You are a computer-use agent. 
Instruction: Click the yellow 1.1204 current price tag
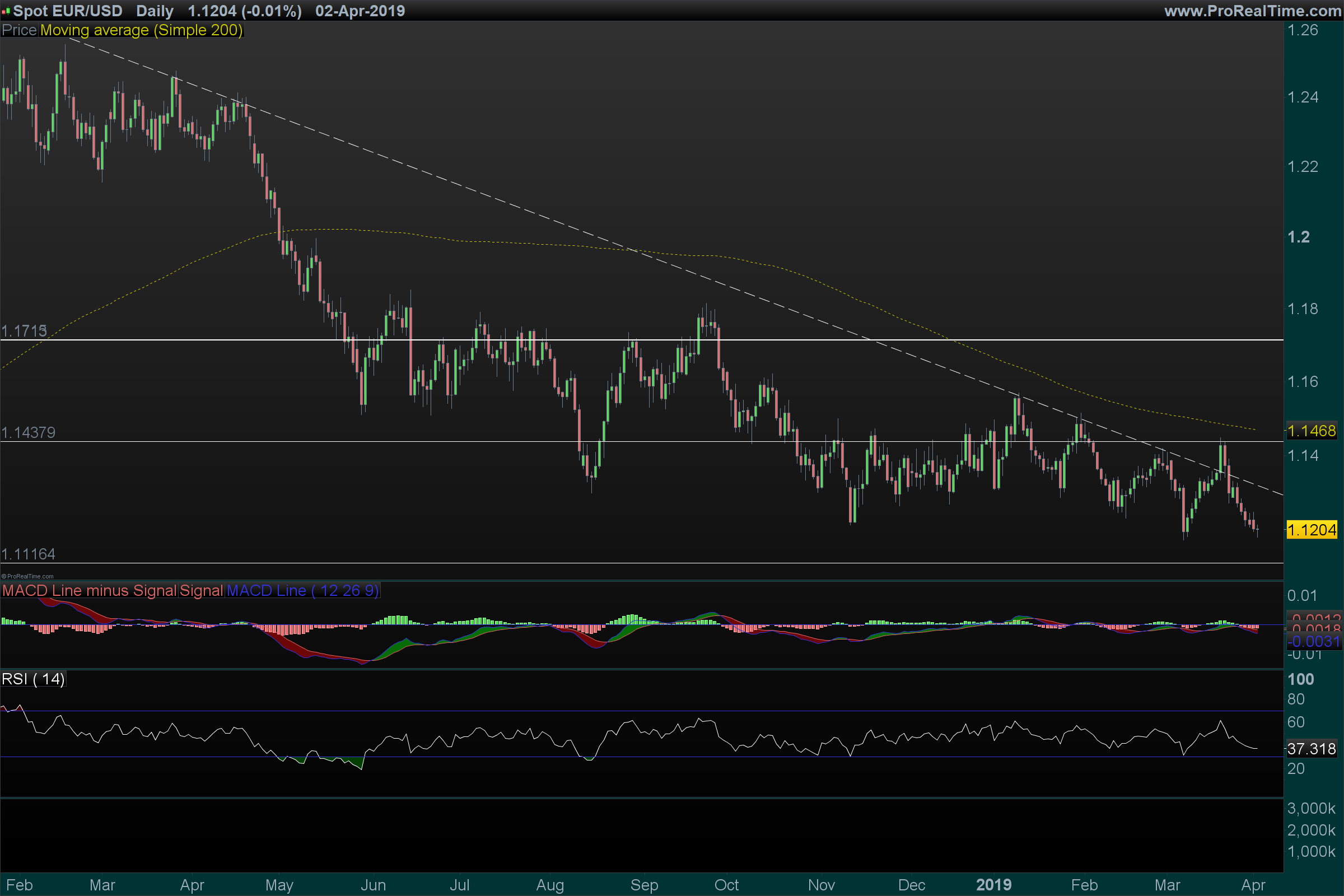(x=1312, y=530)
